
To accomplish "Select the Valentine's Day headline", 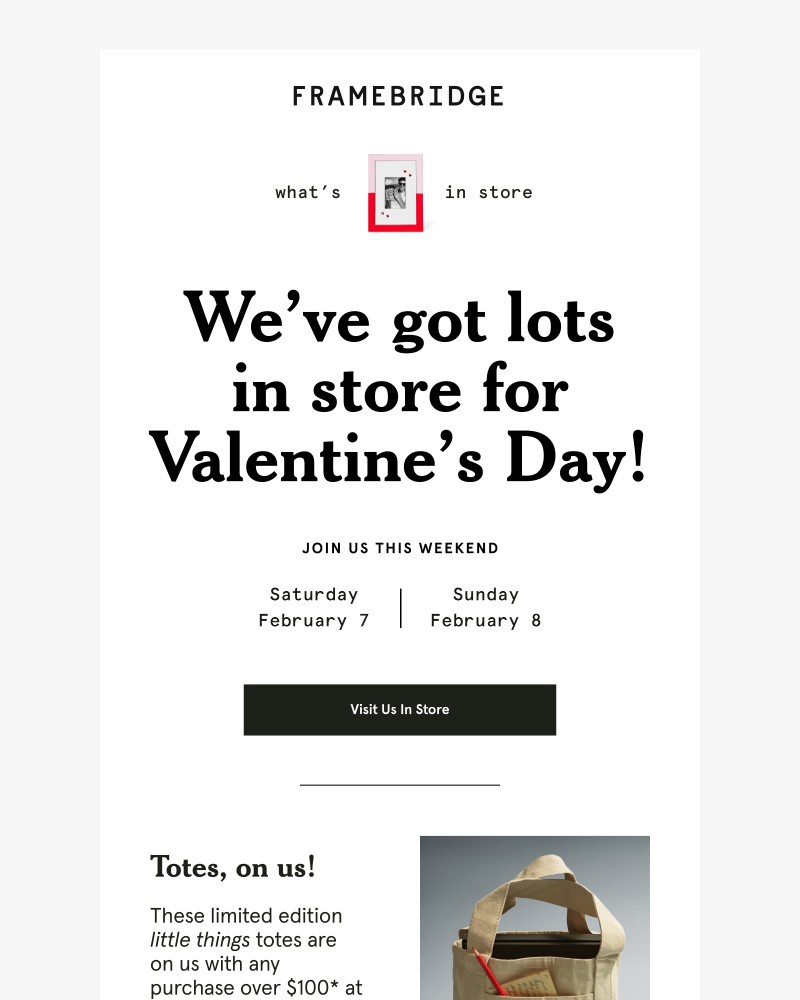I will [x=399, y=390].
